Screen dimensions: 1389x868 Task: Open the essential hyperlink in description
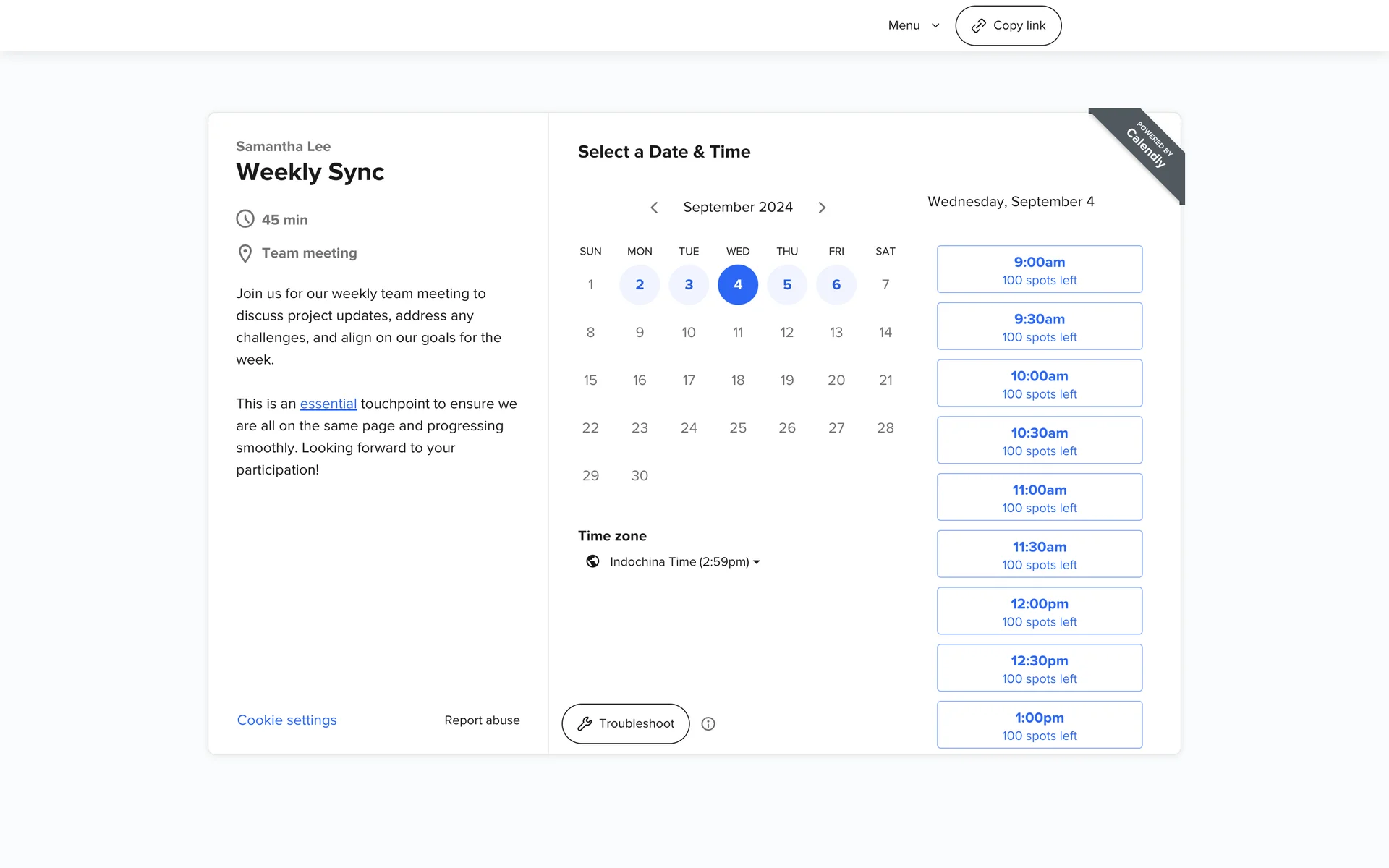coord(328,404)
